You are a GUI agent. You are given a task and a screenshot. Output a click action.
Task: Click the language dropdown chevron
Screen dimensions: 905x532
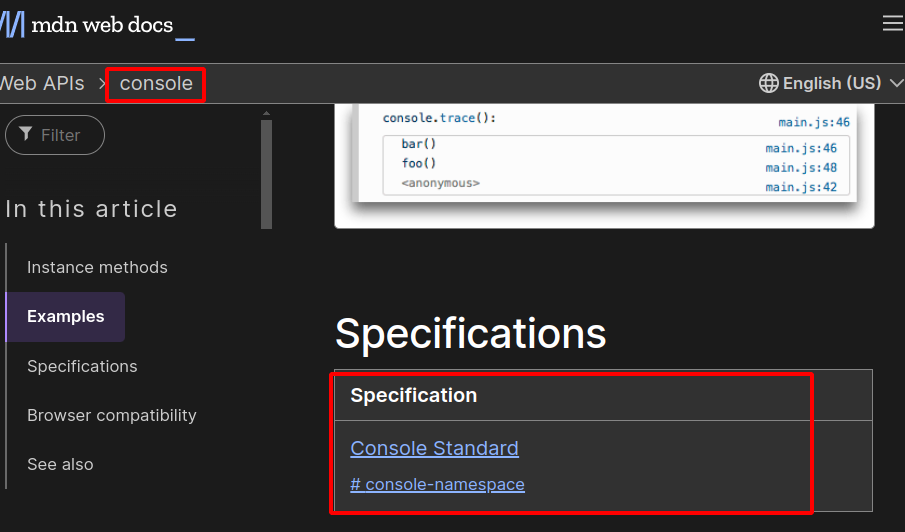coord(896,83)
